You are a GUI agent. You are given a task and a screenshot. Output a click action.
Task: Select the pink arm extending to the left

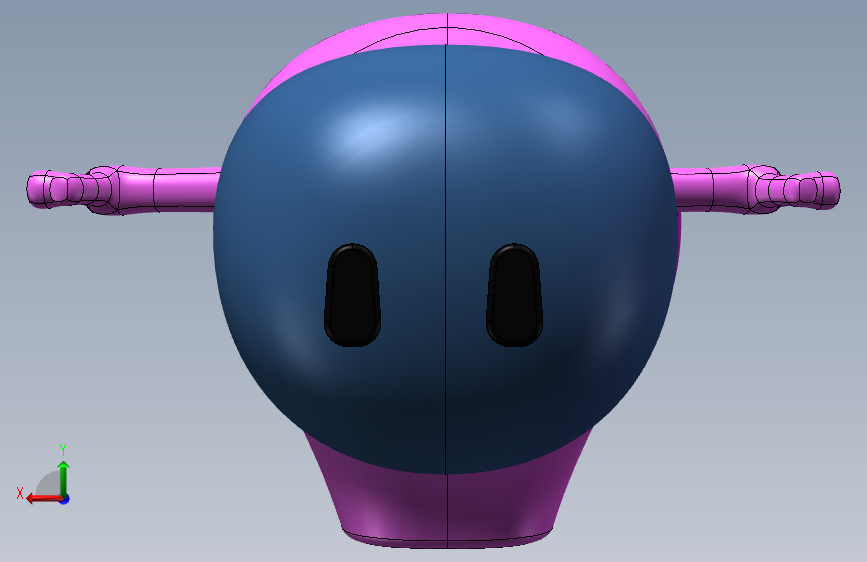point(124,190)
